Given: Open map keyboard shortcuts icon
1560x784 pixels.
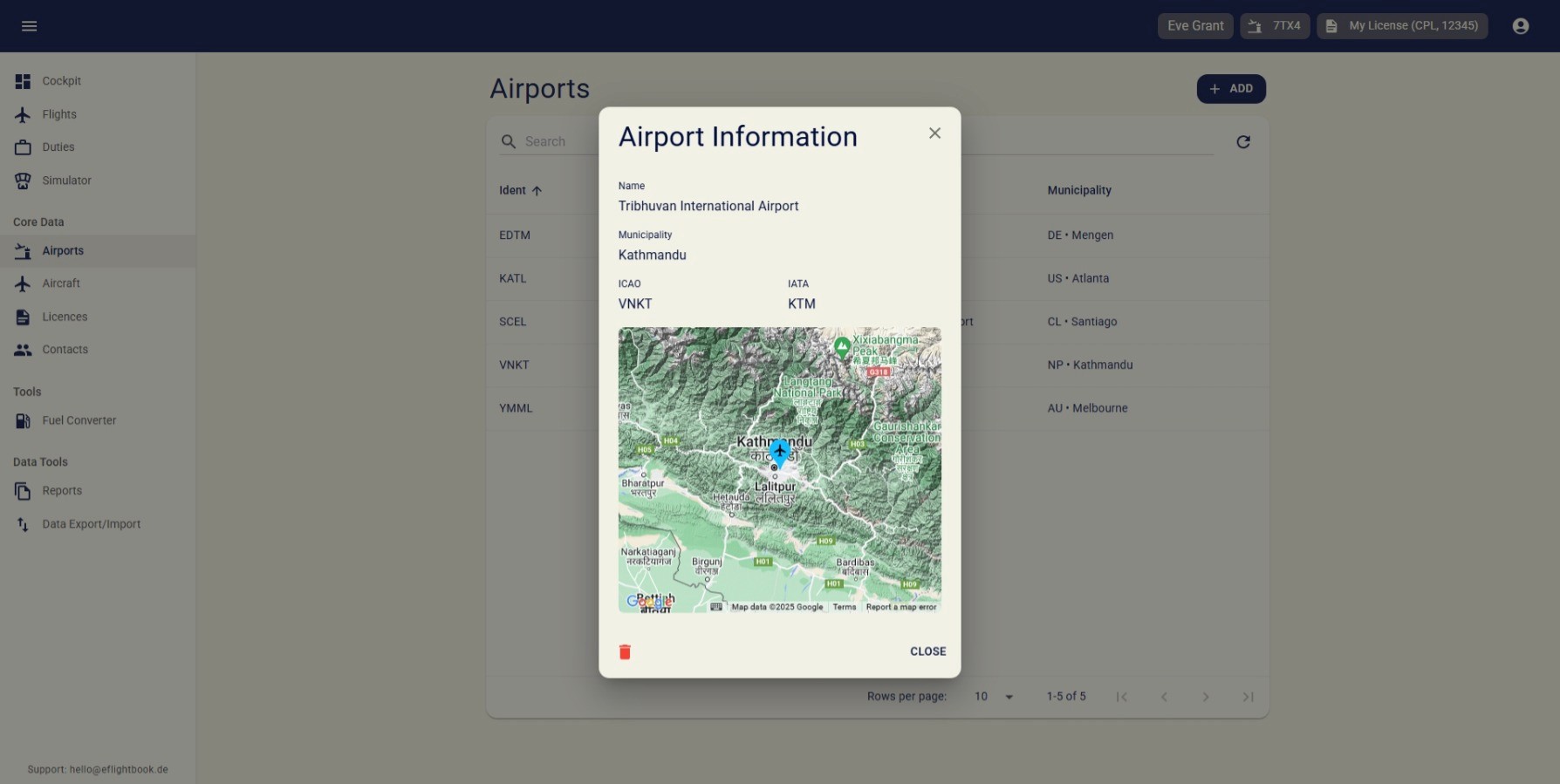Looking at the screenshot, I should 716,607.
